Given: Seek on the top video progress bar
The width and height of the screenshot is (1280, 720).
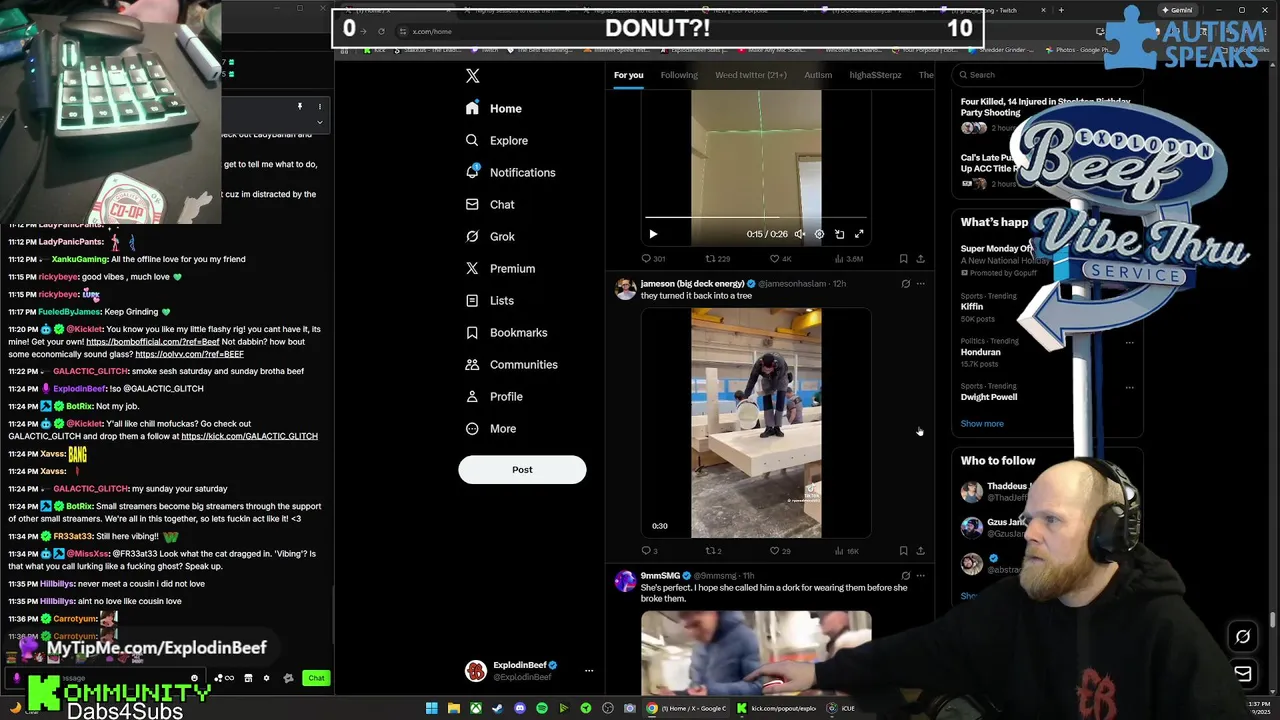Looking at the screenshot, I should point(756,217).
